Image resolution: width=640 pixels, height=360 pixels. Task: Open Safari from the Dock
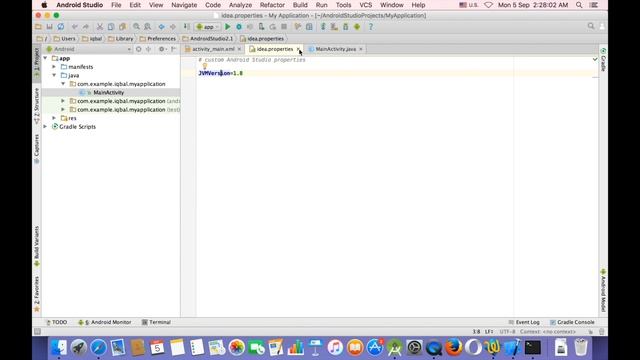coord(98,347)
